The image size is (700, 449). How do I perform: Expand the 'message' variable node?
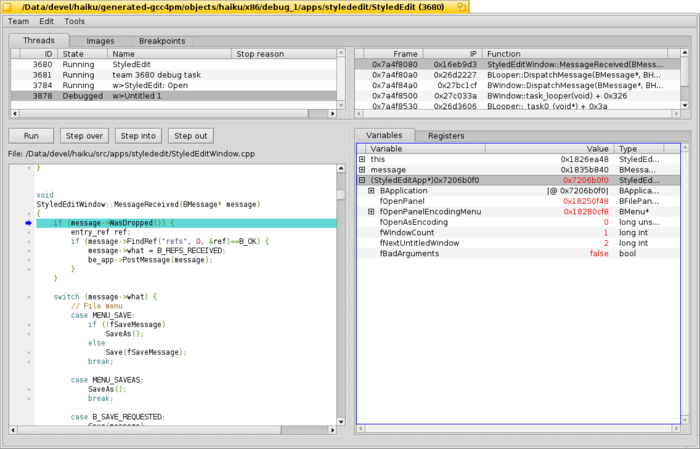[362, 170]
